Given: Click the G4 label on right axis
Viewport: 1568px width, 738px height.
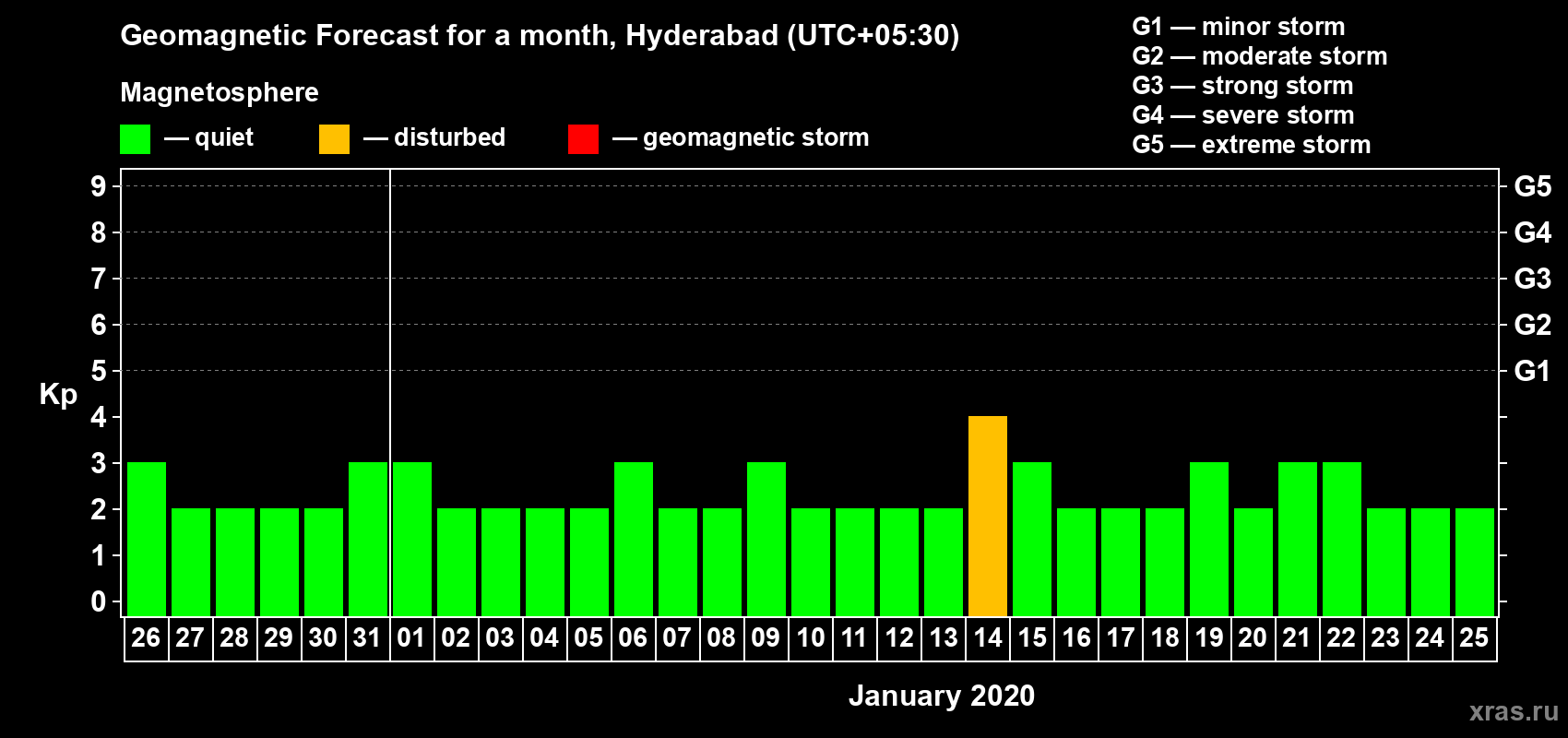Looking at the screenshot, I should 1533,232.
